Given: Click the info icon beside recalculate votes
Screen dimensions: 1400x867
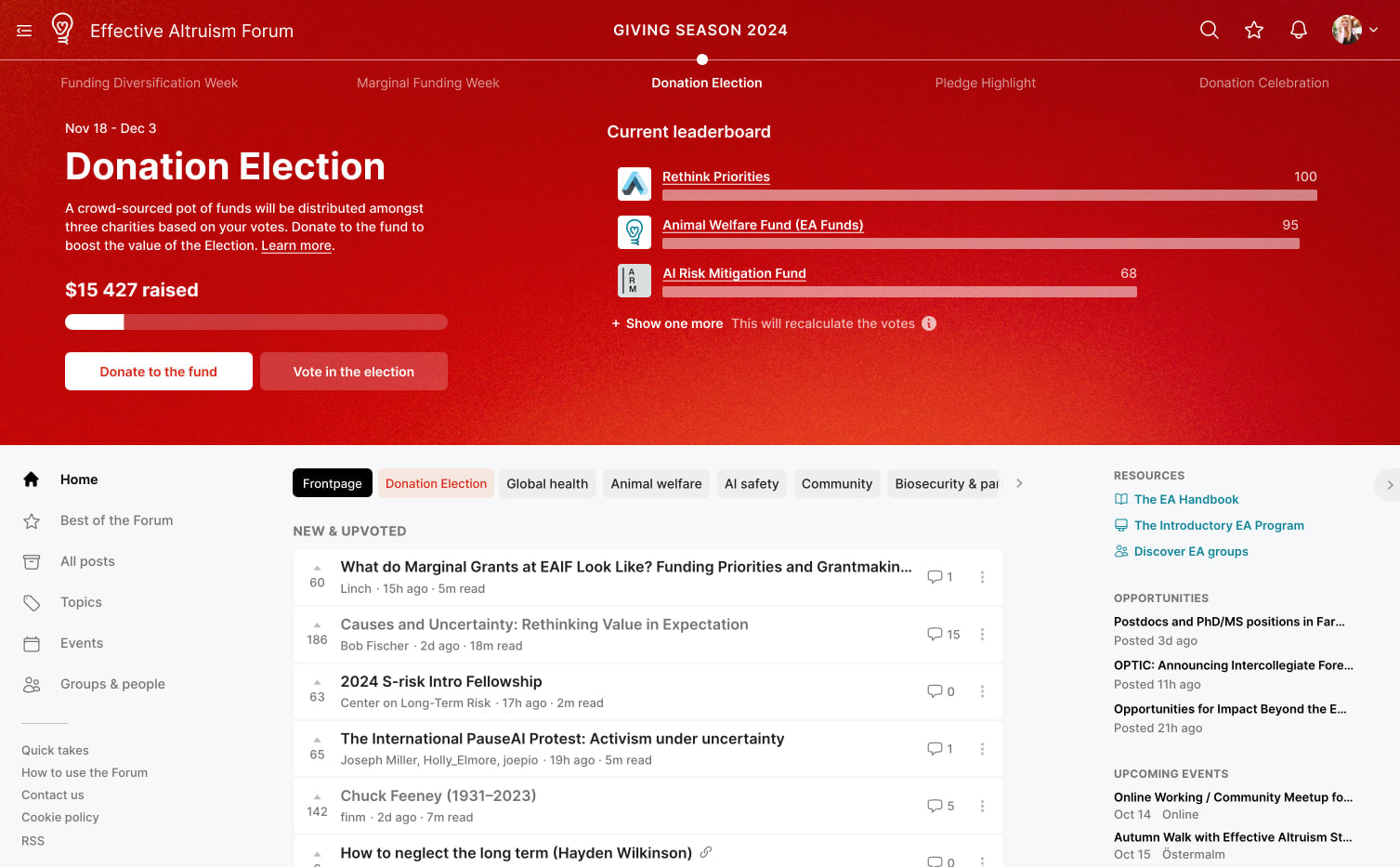Looking at the screenshot, I should 929,323.
